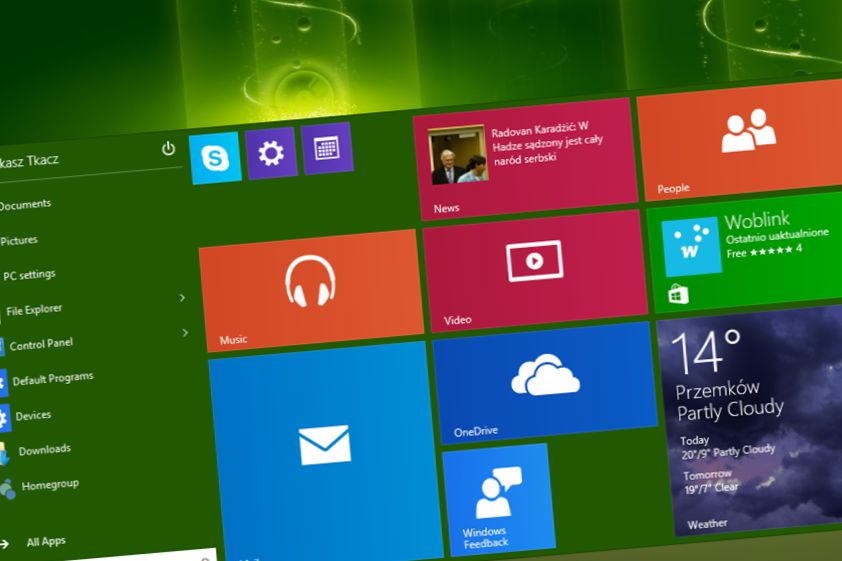Open the Music headphones tile
This screenshot has width=842, height=561.
(x=311, y=290)
